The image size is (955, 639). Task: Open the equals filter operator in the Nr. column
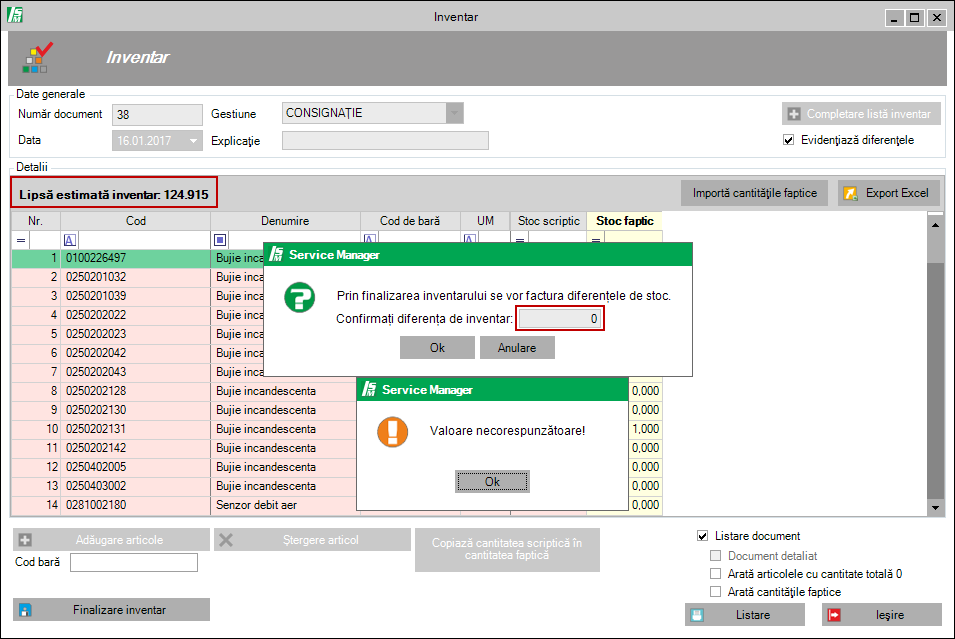21,241
